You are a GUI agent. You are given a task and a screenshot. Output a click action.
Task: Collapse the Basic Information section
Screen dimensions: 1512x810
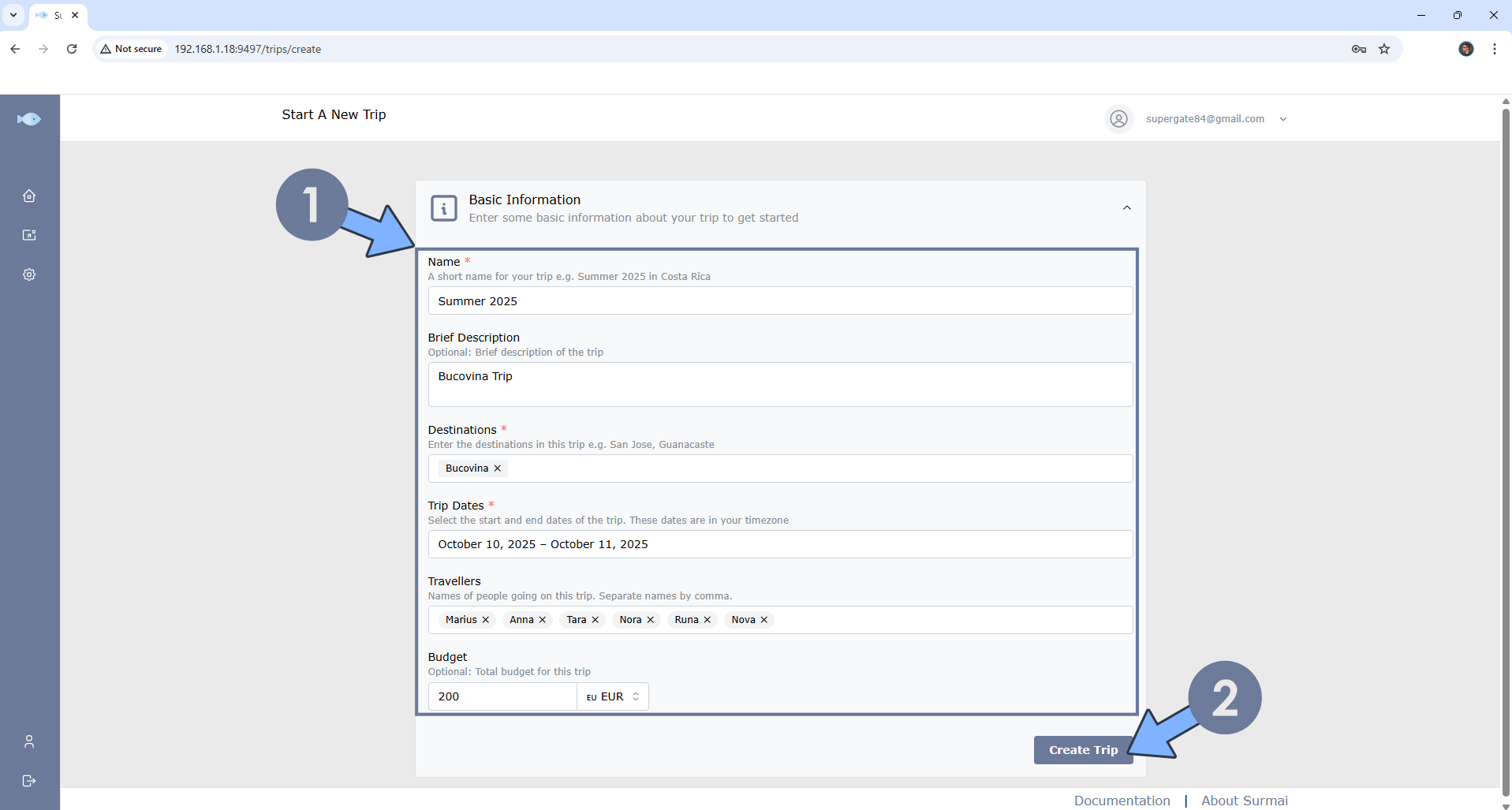point(1126,208)
